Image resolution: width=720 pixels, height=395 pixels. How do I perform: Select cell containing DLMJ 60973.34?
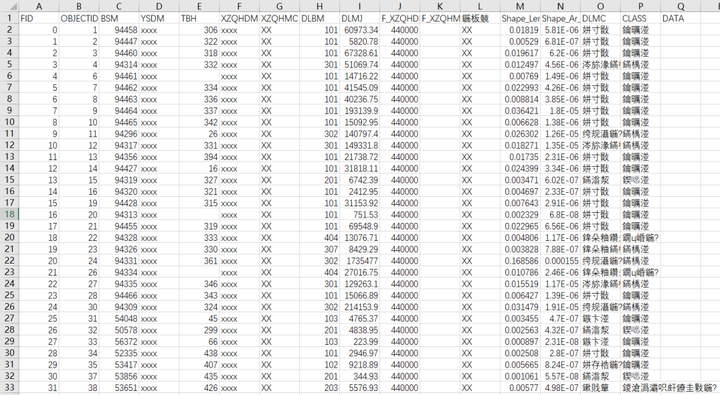click(360, 30)
